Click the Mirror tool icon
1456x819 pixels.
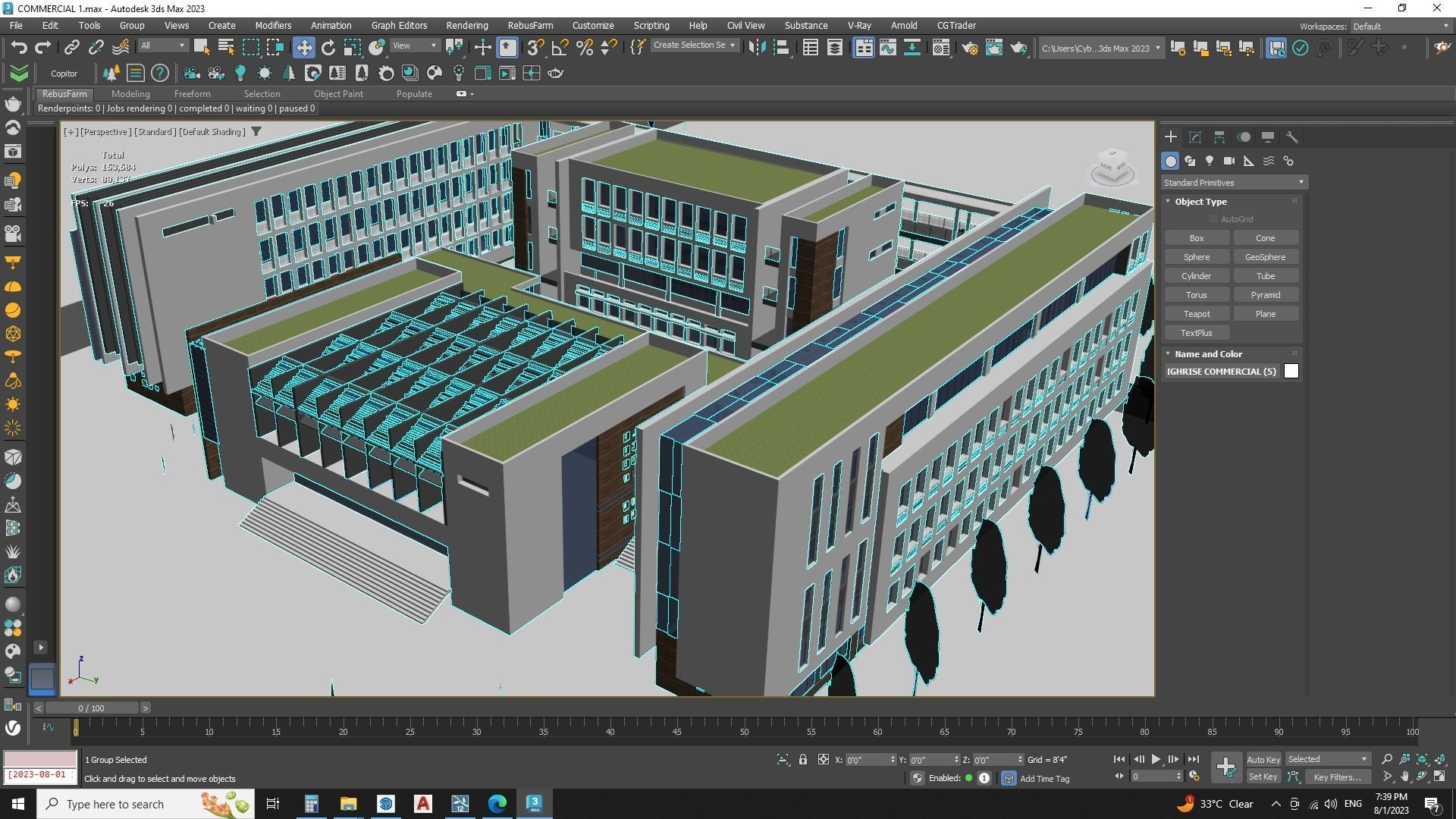pyautogui.click(x=756, y=47)
